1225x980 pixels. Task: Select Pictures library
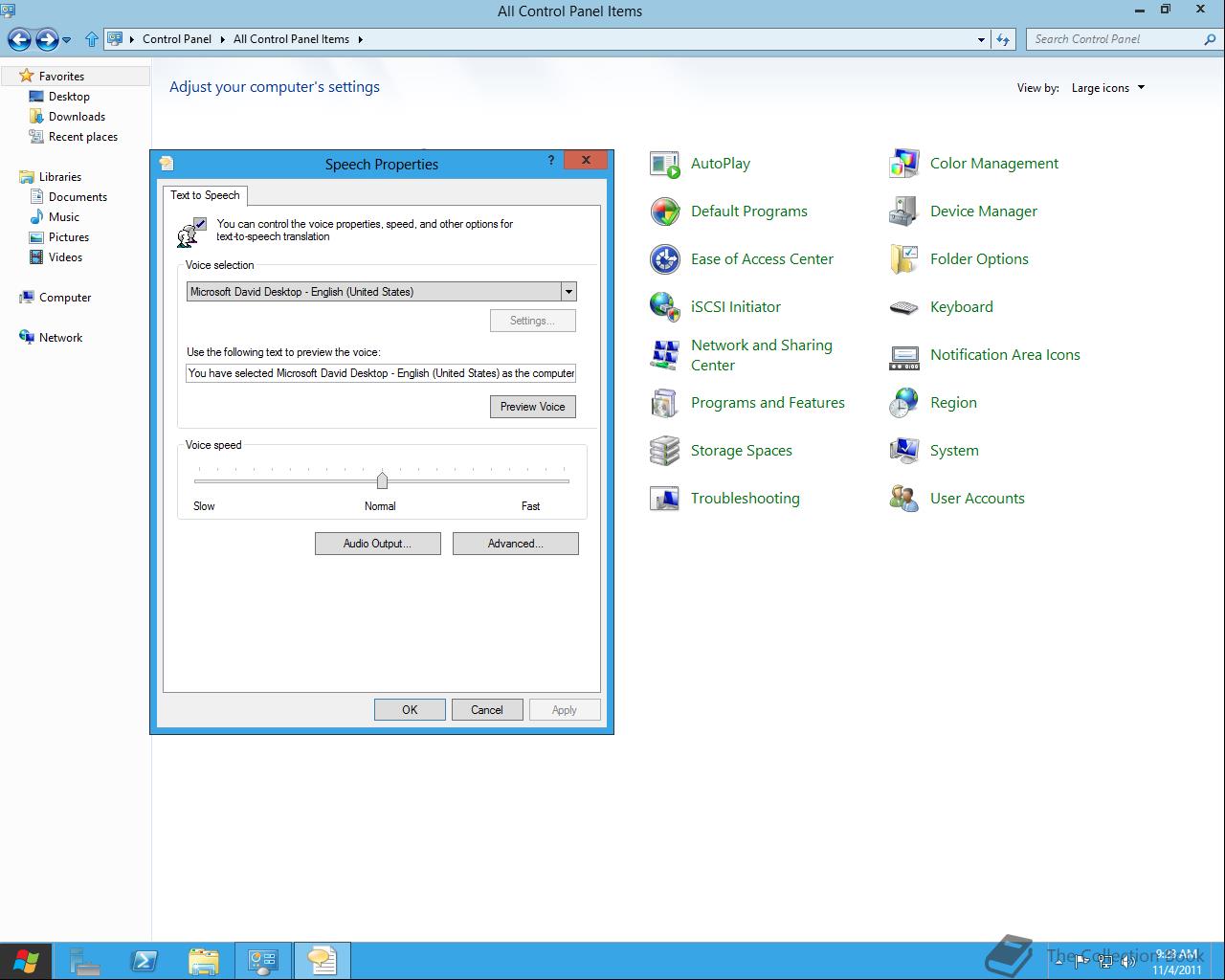69,236
